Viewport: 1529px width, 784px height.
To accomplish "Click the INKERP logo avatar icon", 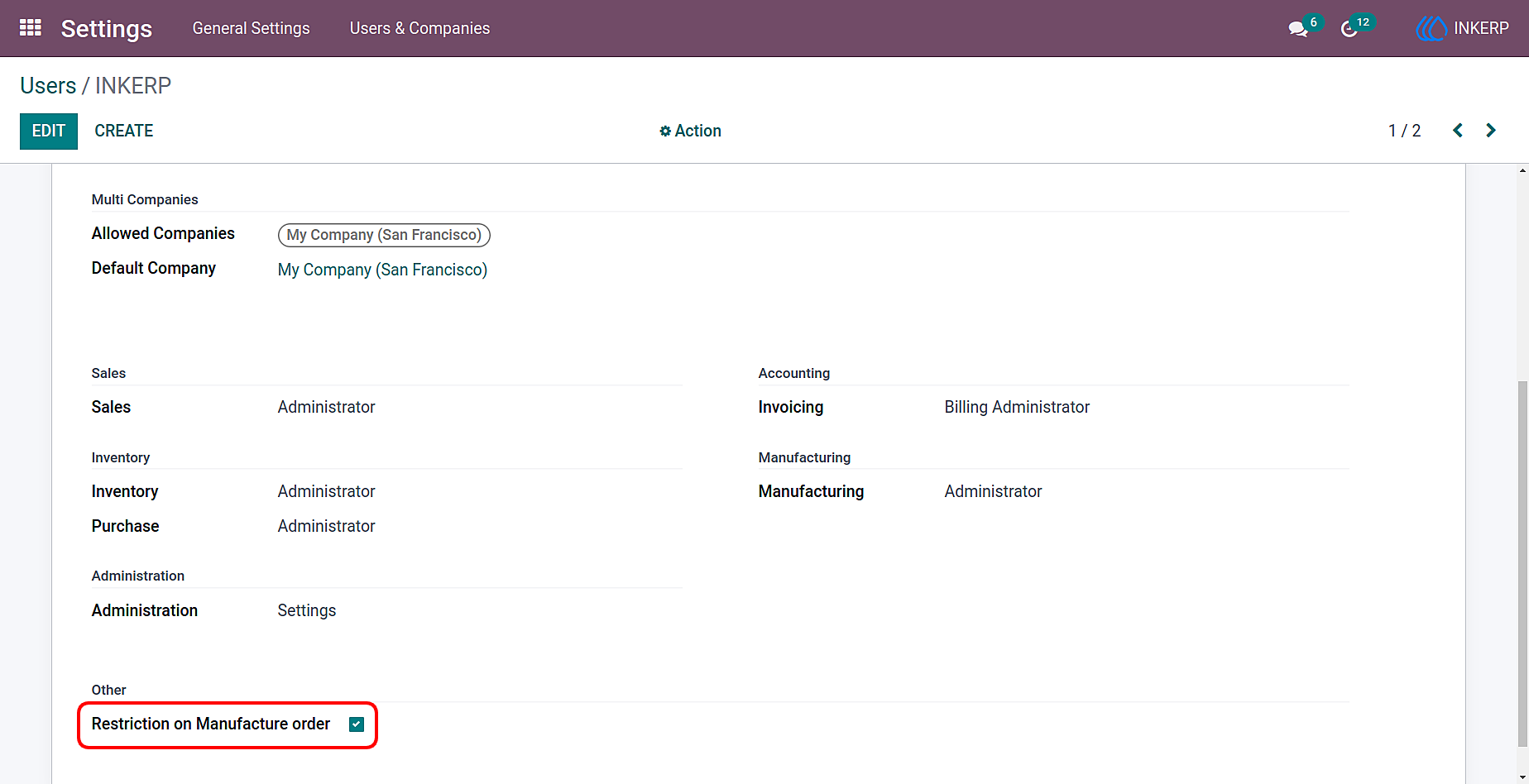I will [x=1431, y=29].
